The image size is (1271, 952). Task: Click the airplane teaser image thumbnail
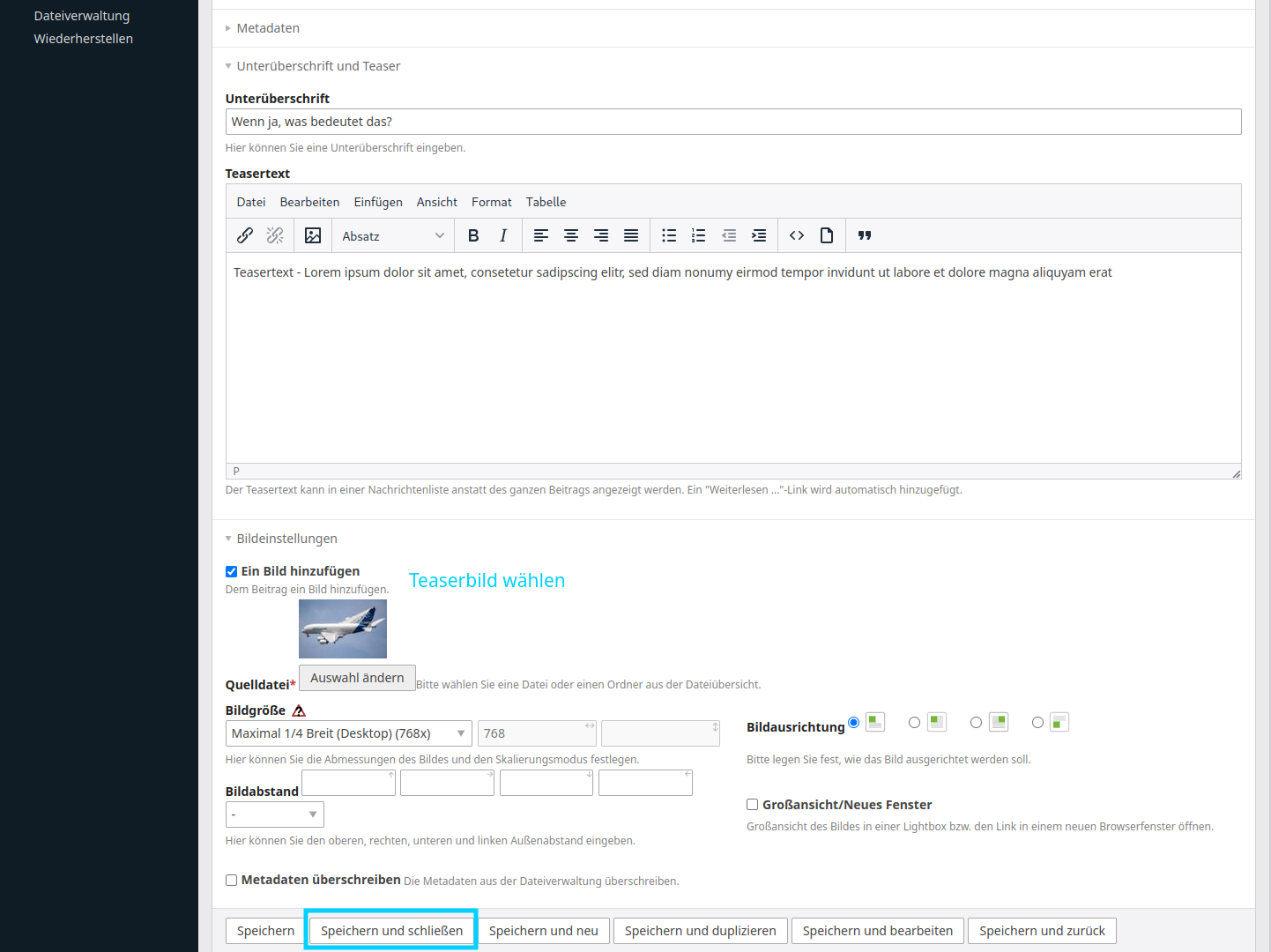(x=343, y=628)
